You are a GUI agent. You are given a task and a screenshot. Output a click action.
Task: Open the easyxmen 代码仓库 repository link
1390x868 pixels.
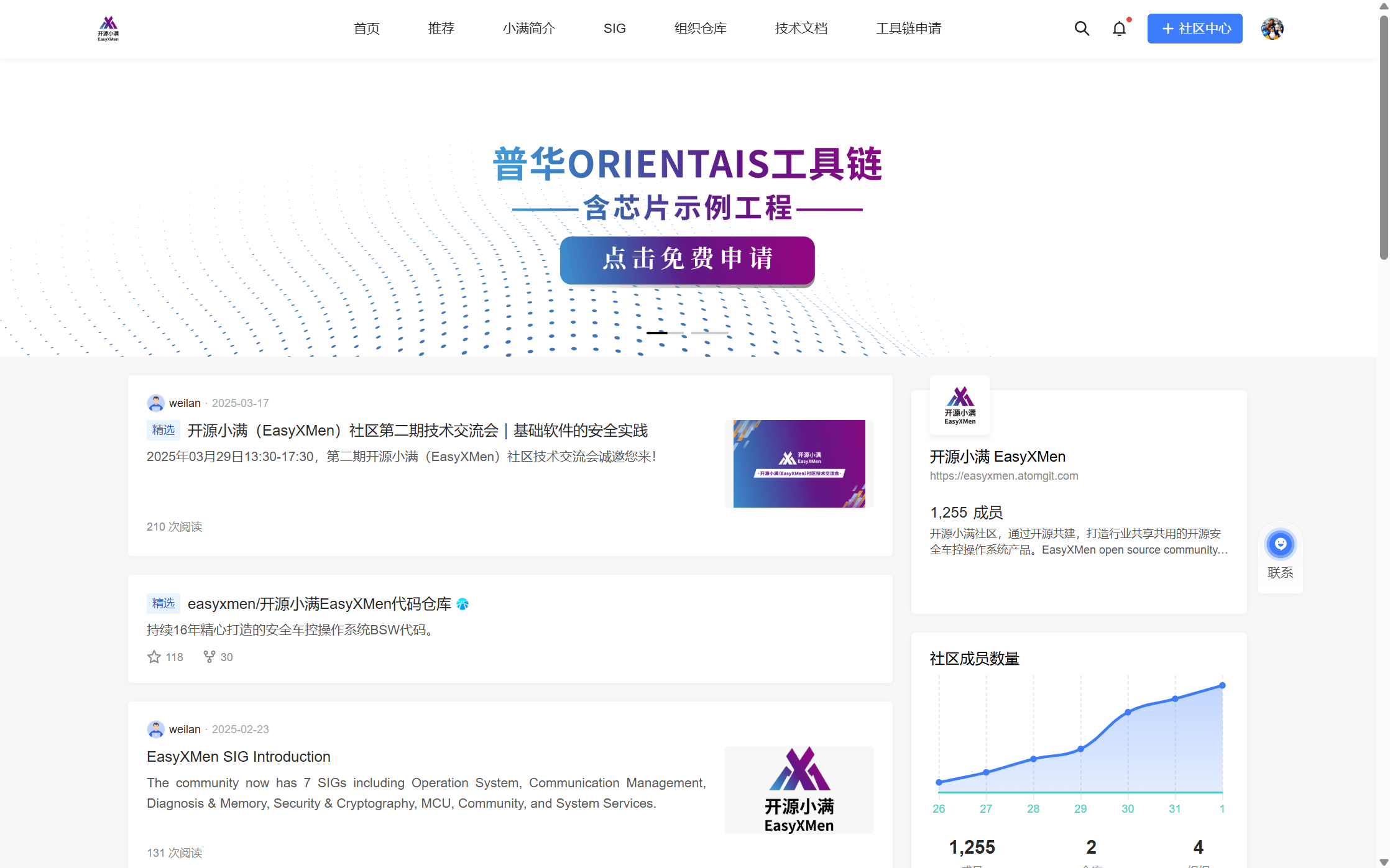pos(320,604)
